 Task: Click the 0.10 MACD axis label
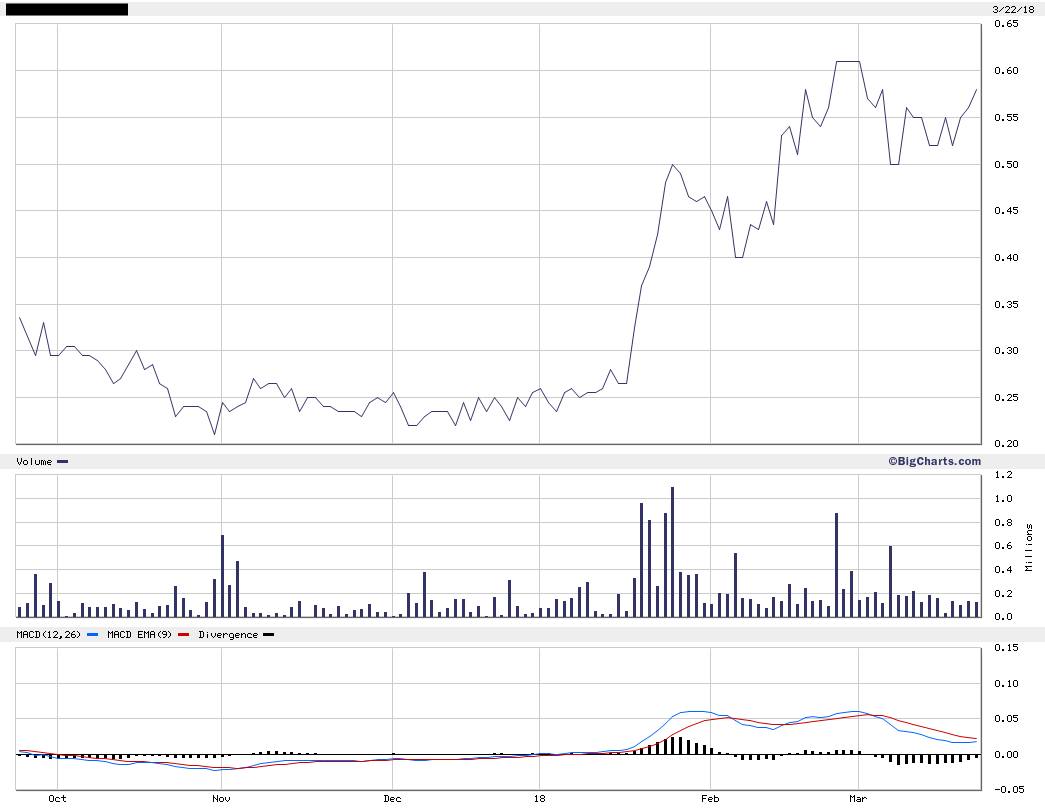pos(1006,684)
